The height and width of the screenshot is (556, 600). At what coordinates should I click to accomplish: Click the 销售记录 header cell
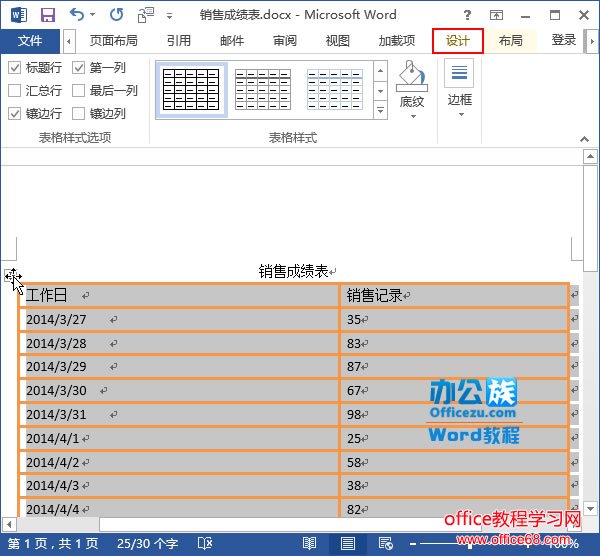454,295
